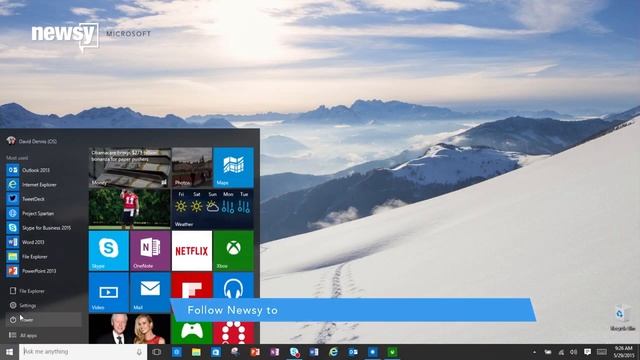
Task: Click the Power button in Start menu
Action: pos(43,320)
